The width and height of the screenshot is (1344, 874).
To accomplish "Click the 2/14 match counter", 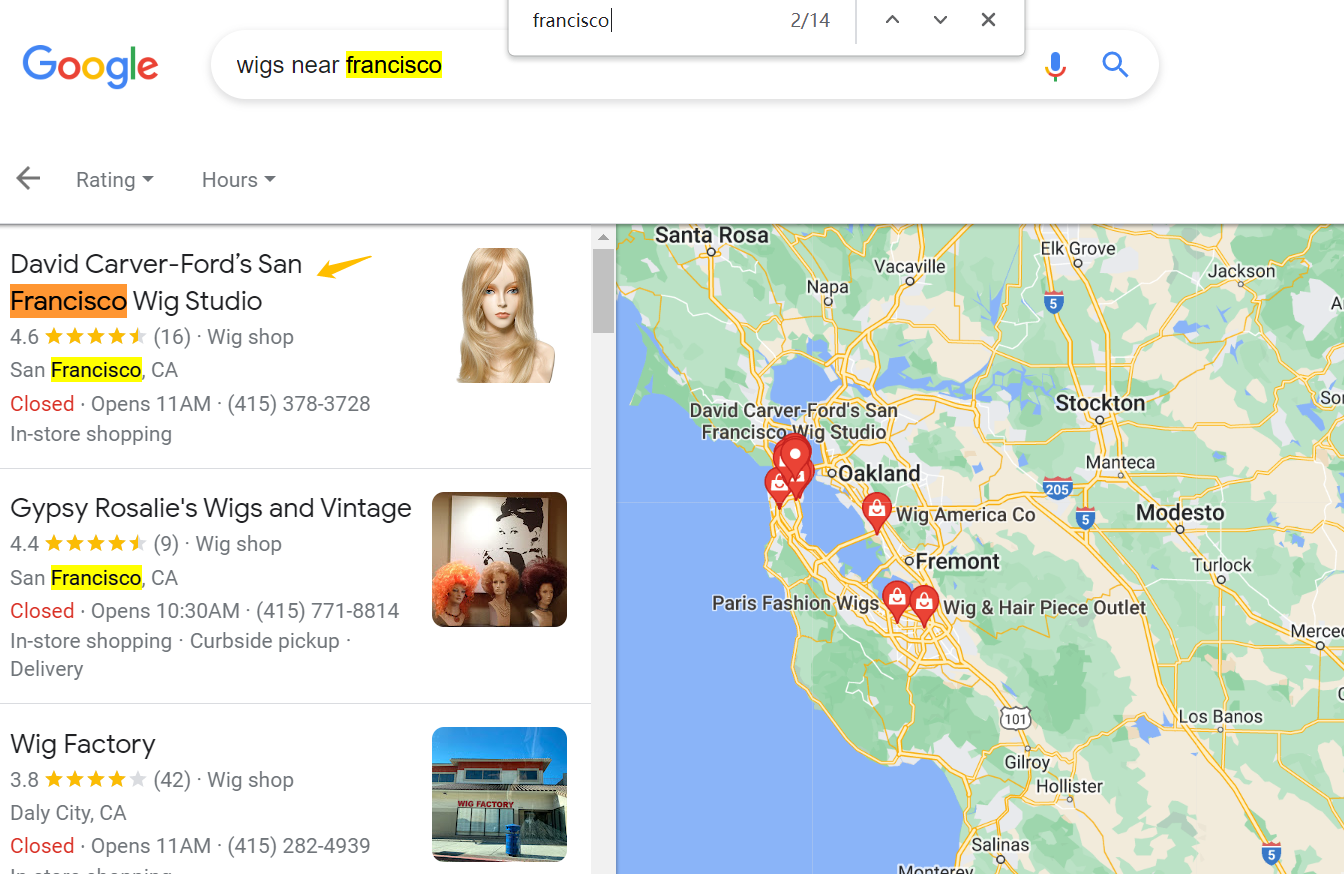I will (810, 20).
